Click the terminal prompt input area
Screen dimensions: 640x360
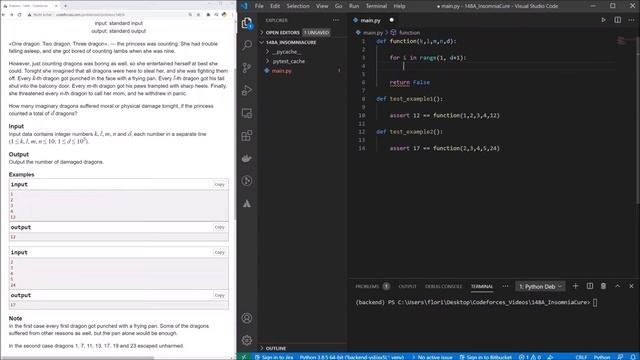[x=595, y=302]
